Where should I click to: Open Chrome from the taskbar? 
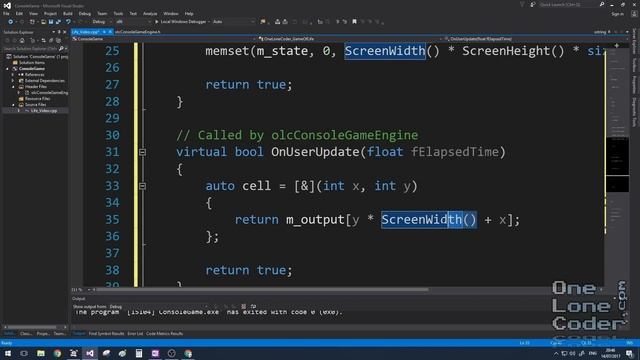pyautogui.click(x=57, y=353)
